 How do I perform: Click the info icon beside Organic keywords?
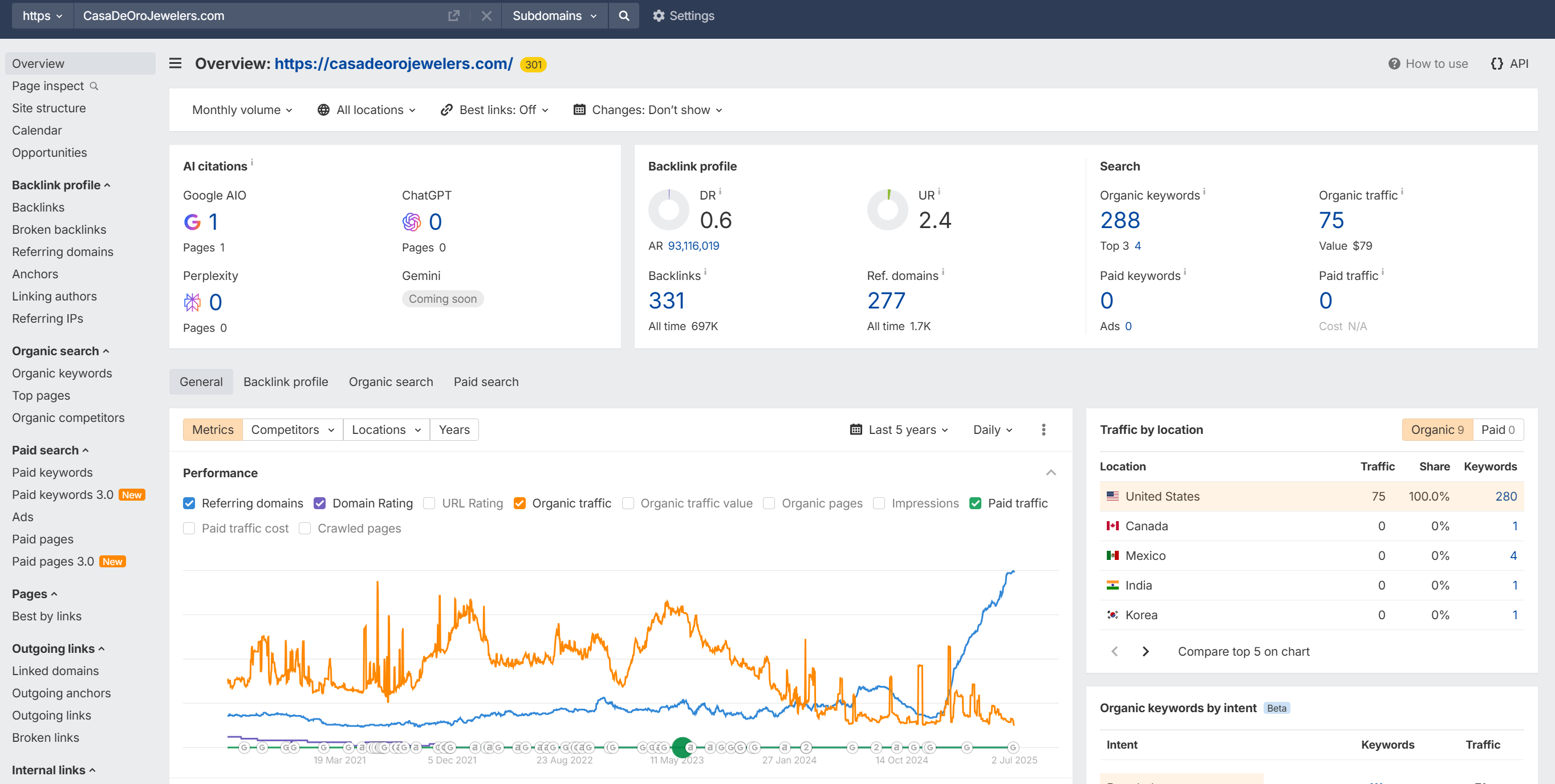1204,192
